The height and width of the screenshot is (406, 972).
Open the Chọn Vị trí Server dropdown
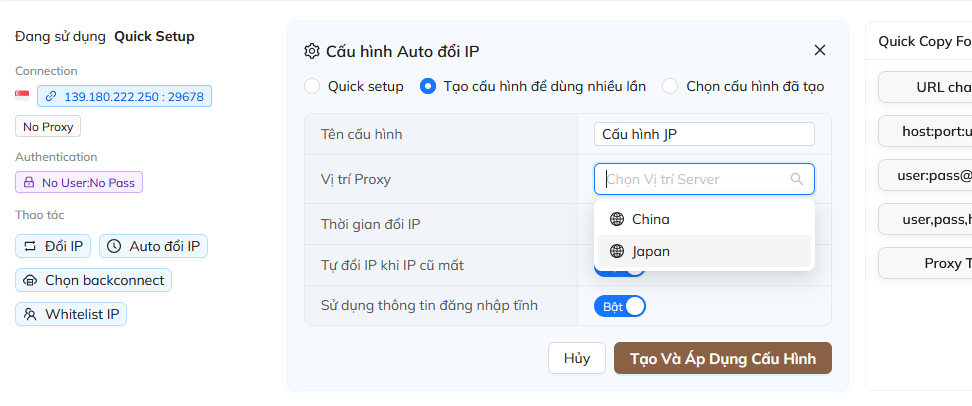(x=697, y=179)
